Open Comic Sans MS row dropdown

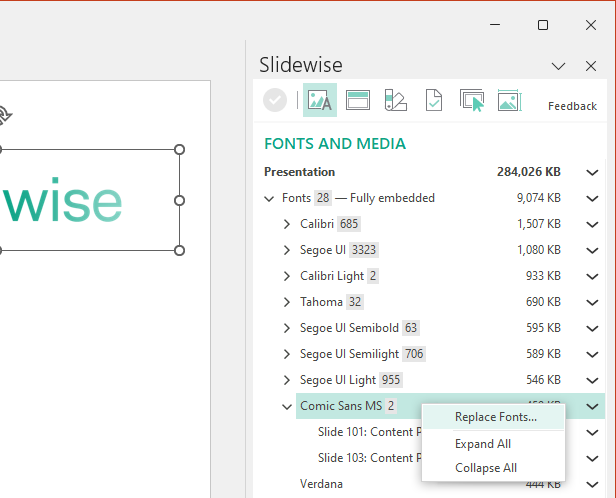click(592, 406)
